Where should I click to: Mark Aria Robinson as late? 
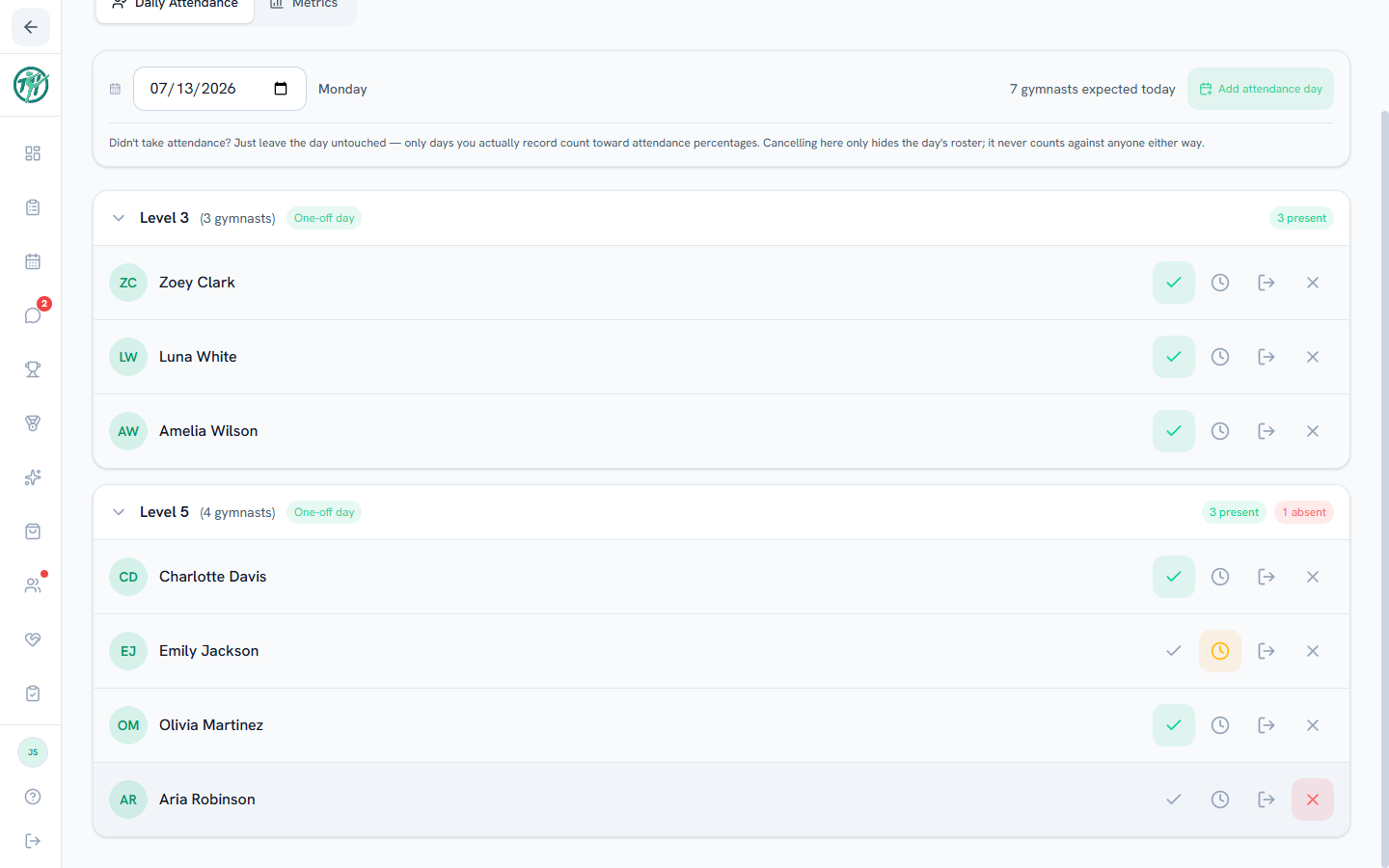[1220, 800]
